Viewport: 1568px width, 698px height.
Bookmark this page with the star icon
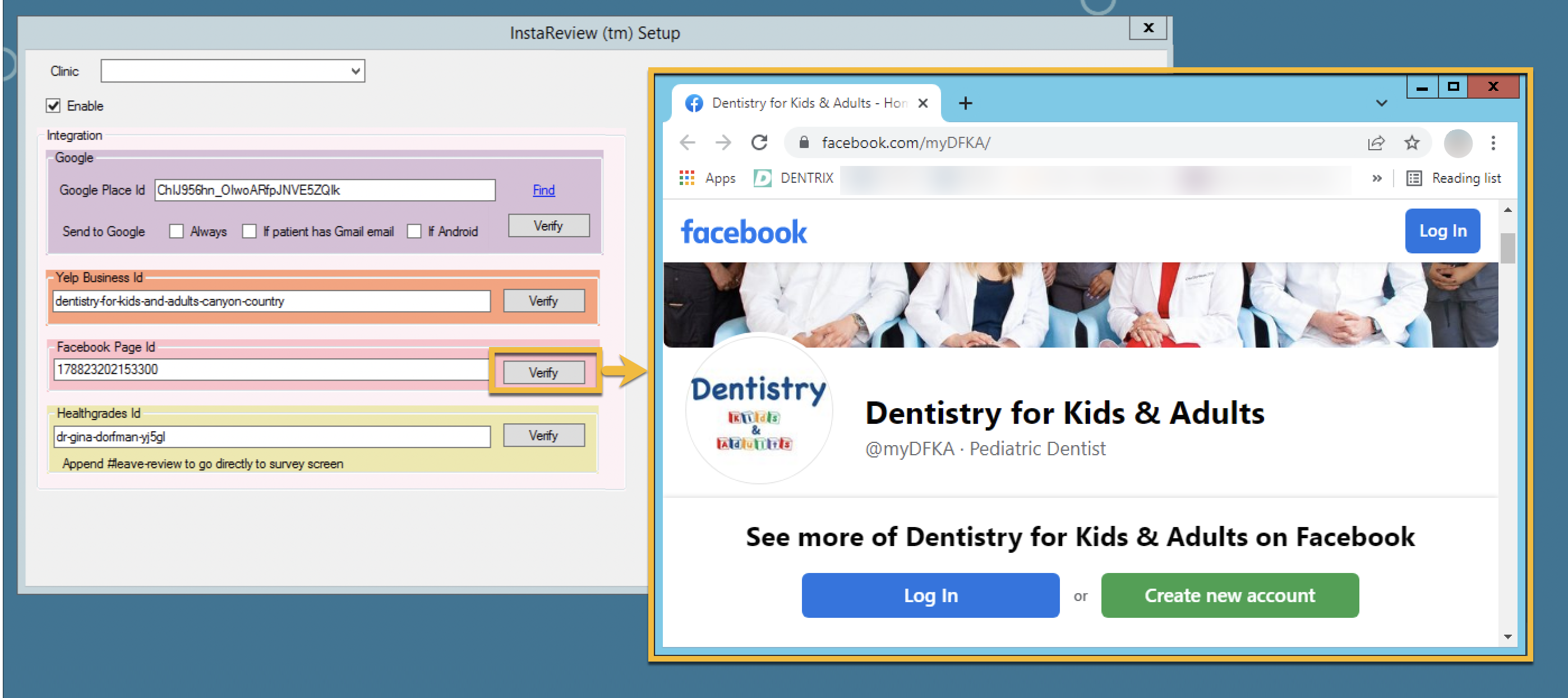click(1412, 142)
